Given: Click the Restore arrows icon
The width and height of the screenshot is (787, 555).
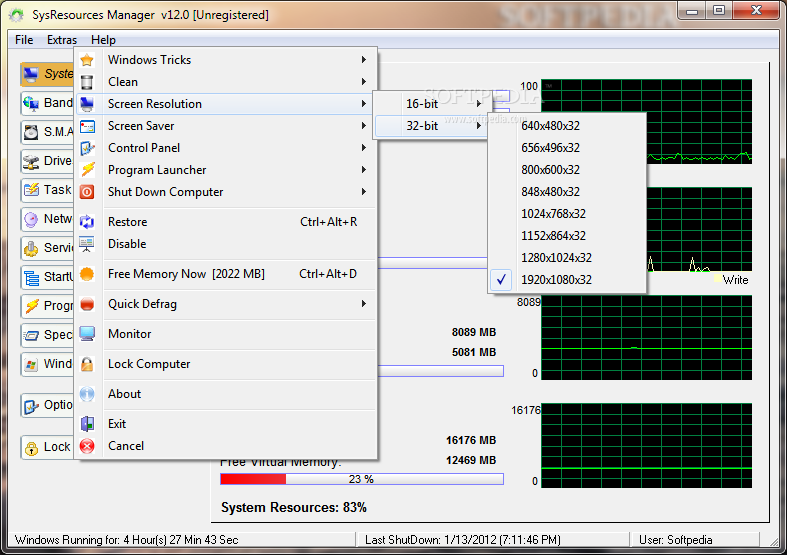Looking at the screenshot, I should (x=87, y=222).
